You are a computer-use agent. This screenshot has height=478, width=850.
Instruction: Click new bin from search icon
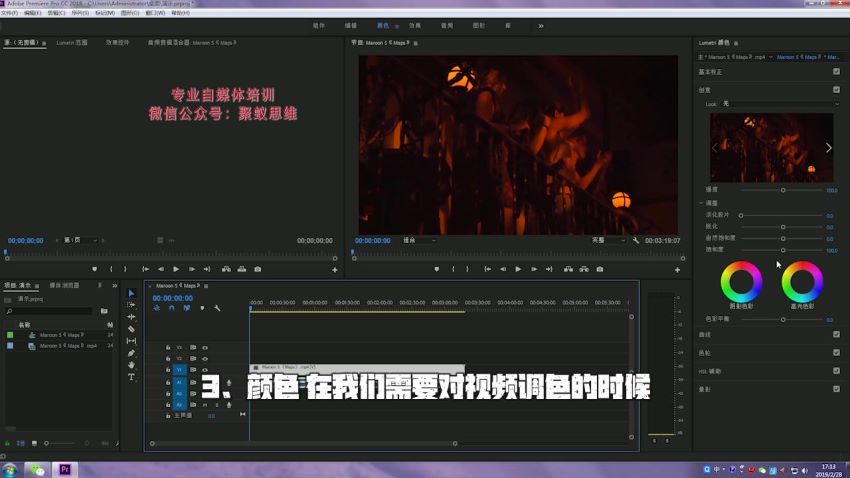click(x=104, y=311)
